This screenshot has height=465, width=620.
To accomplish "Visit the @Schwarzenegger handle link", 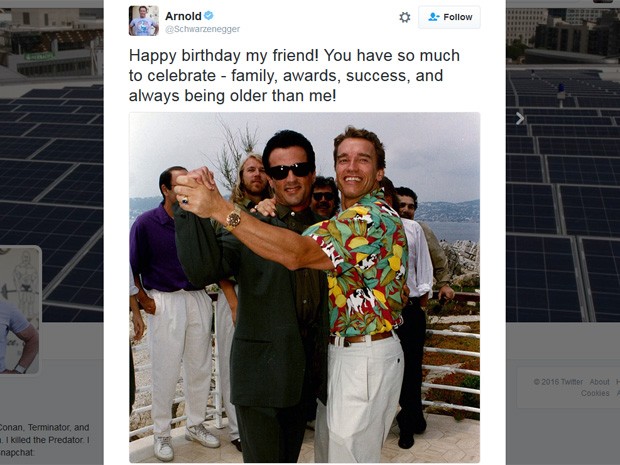I will click(x=201, y=29).
